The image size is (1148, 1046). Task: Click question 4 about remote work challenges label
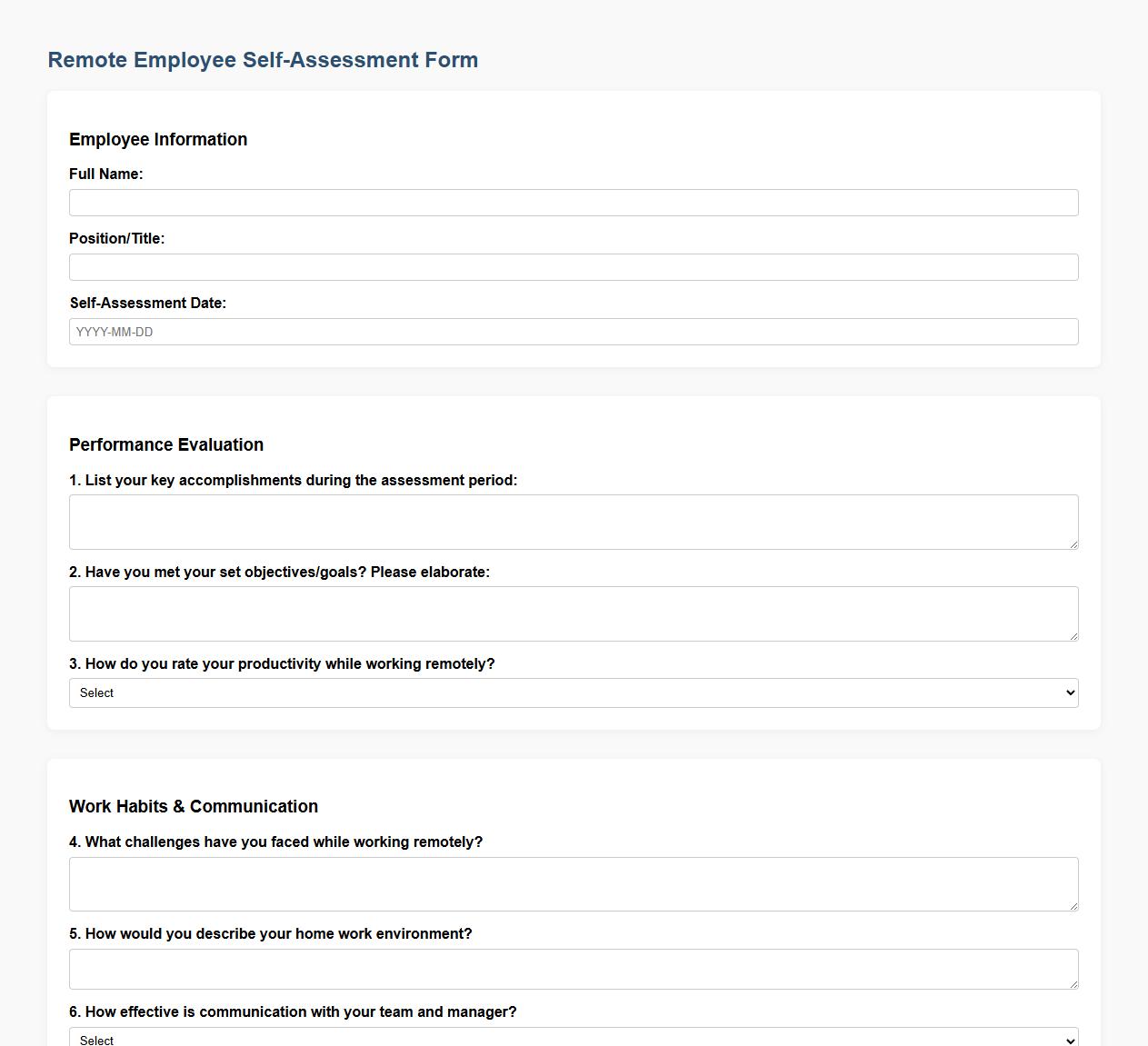click(x=276, y=842)
